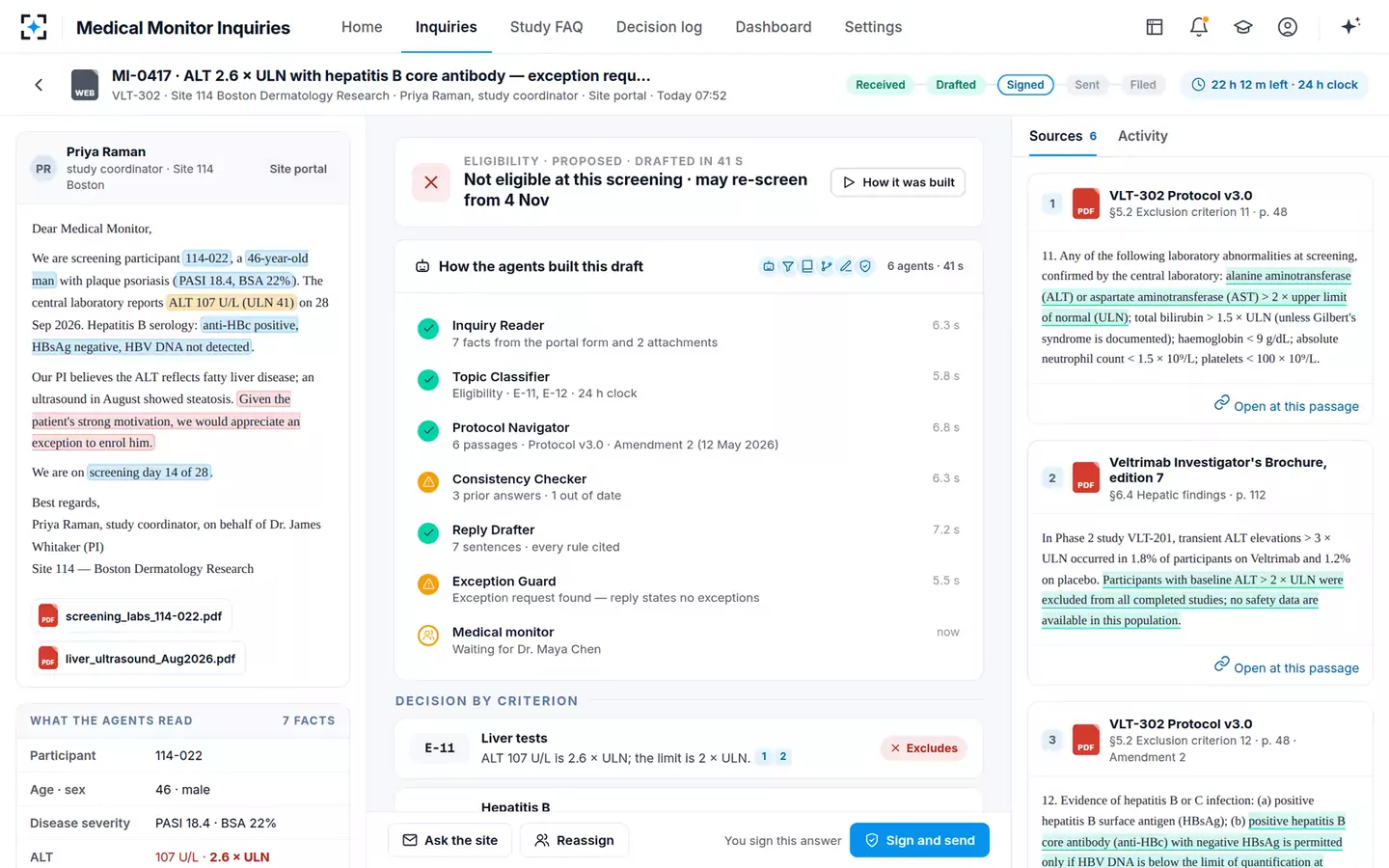The height and width of the screenshot is (868, 1389).
Task: Open the sparkle AI assistant icon
Action: [1350, 26]
